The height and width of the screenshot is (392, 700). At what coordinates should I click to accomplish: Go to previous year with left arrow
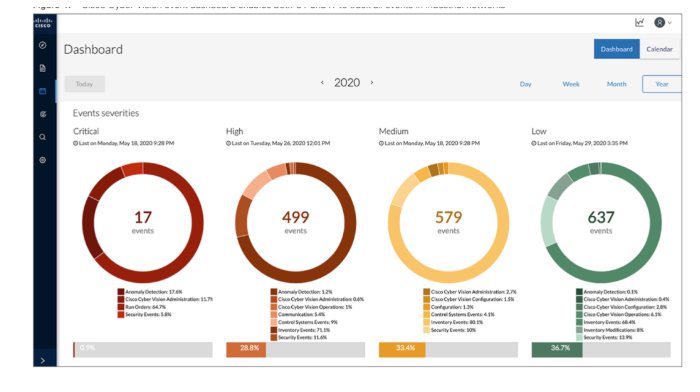(x=322, y=83)
